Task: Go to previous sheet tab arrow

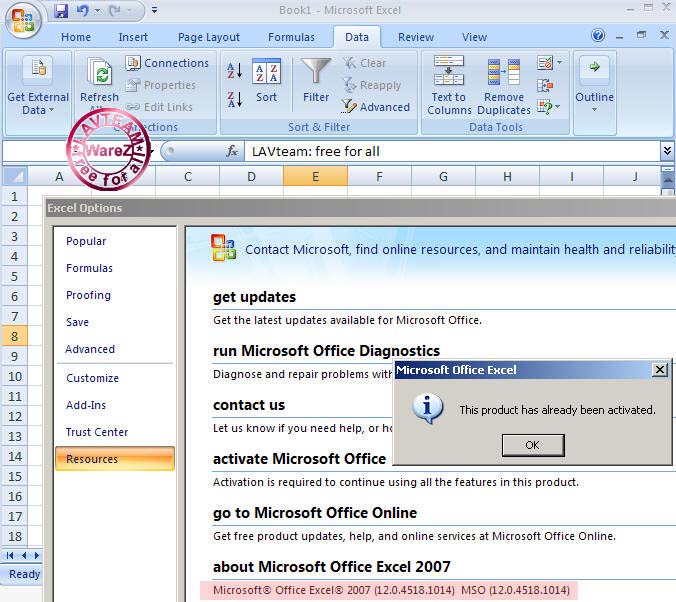Action: click(x=24, y=555)
